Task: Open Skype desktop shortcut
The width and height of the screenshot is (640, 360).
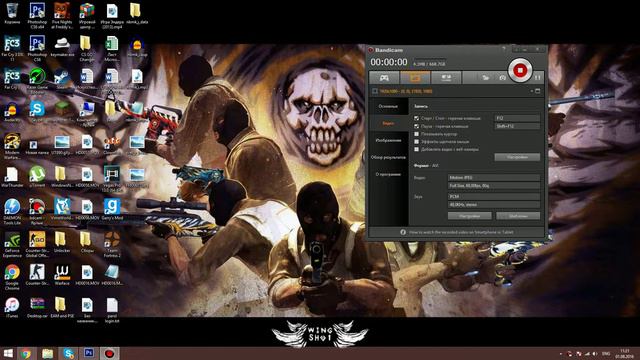Action: [x=37, y=111]
